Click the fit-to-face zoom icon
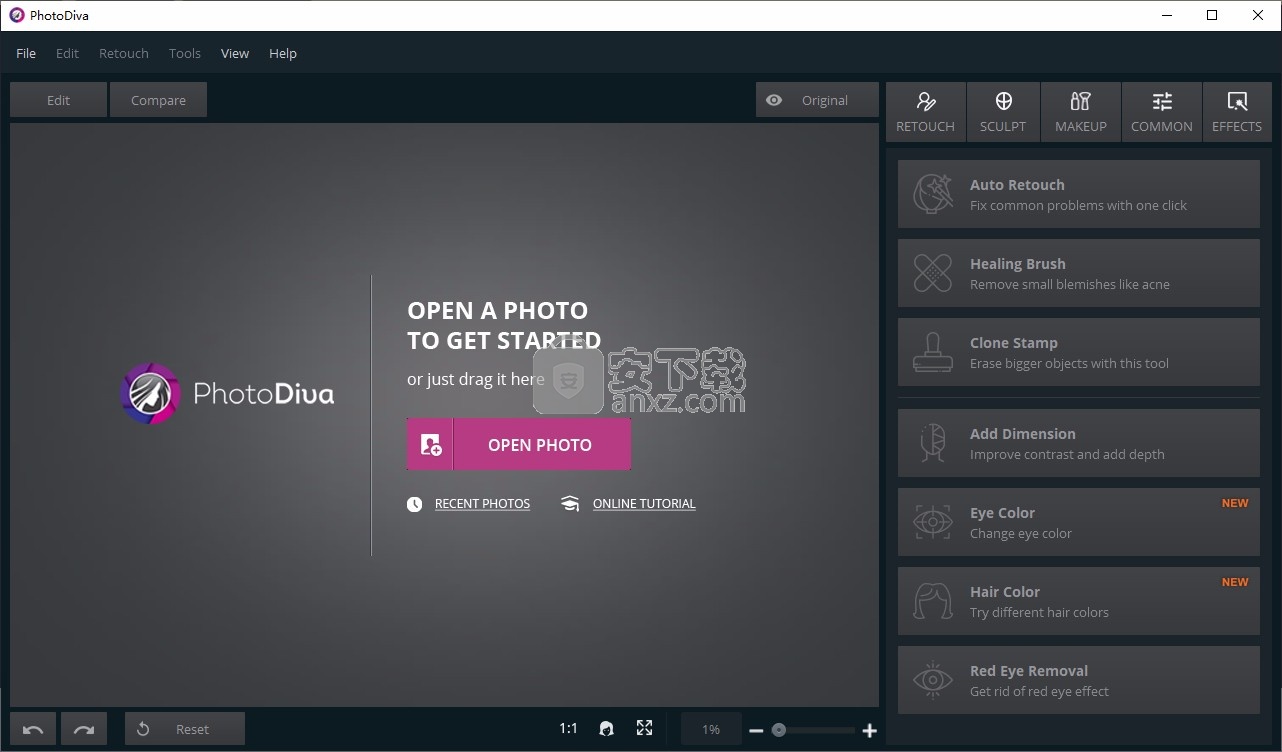1282x752 pixels. click(606, 729)
